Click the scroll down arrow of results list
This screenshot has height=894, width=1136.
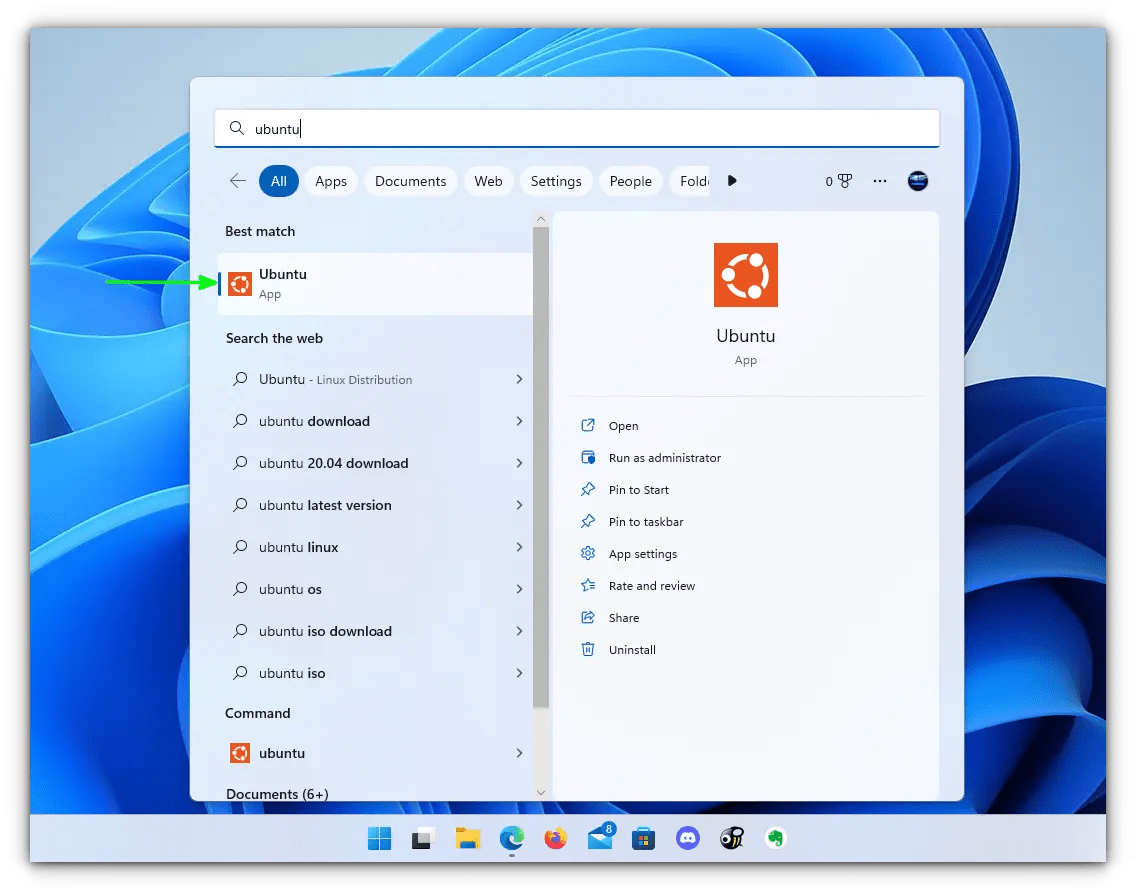540,793
